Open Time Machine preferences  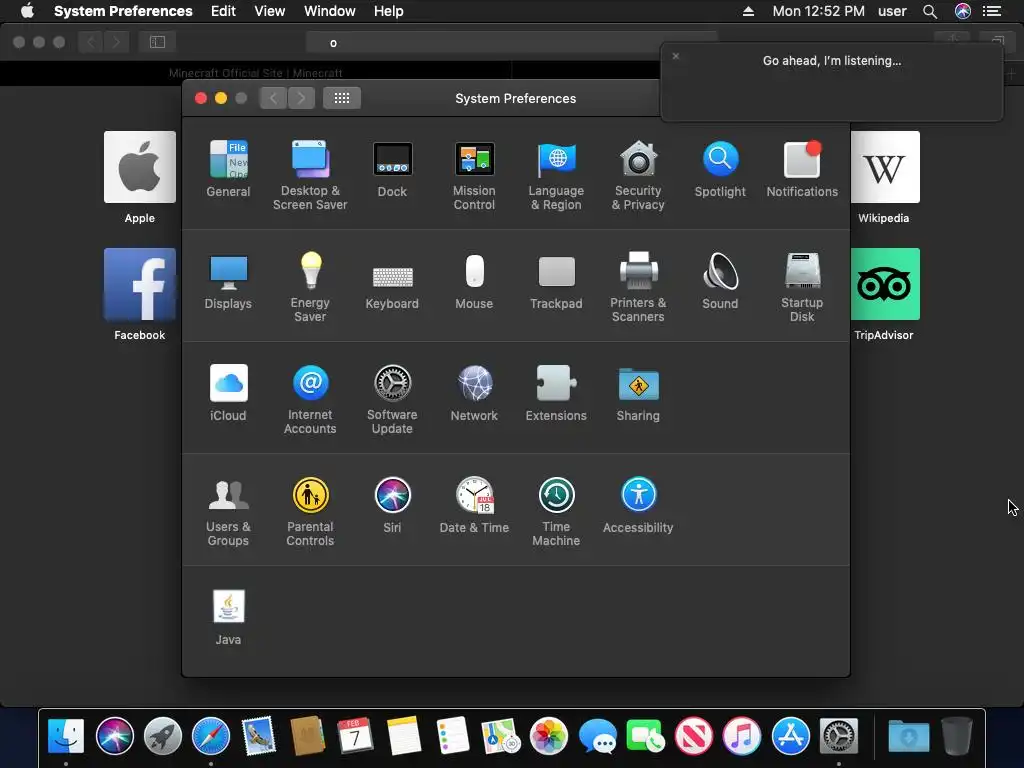point(556,511)
